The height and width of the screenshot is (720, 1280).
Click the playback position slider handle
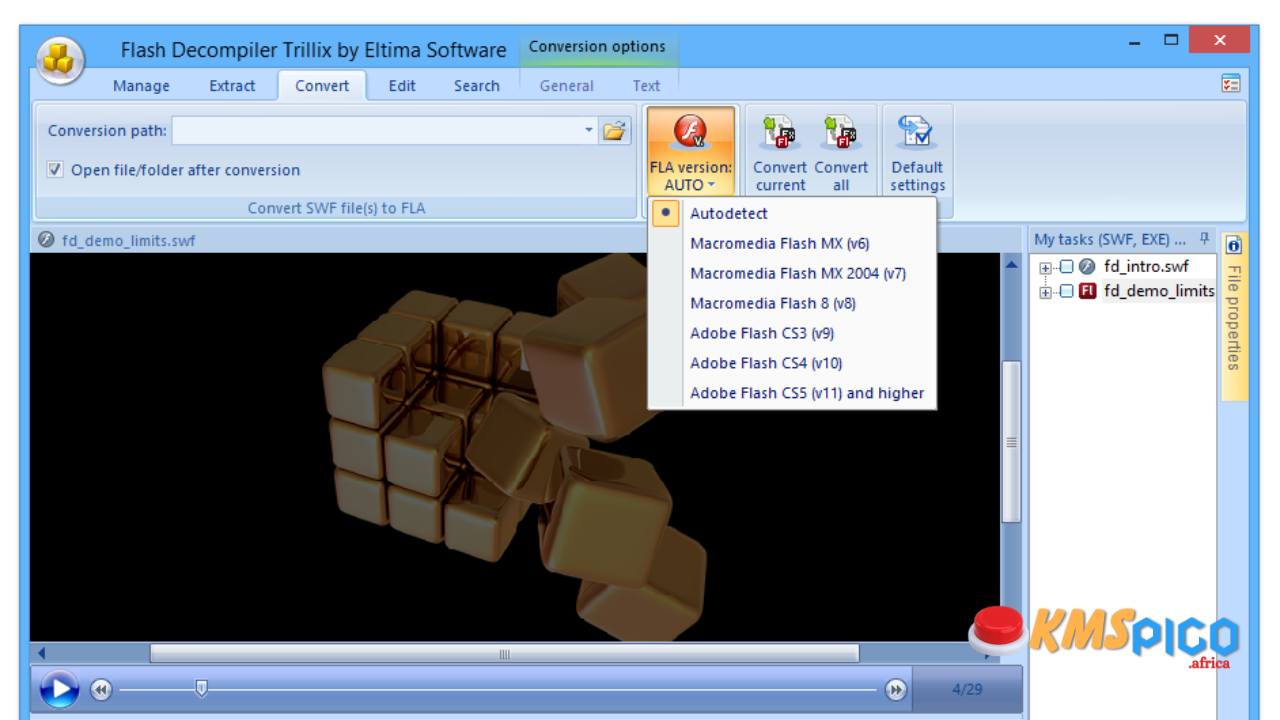pyautogui.click(x=201, y=688)
